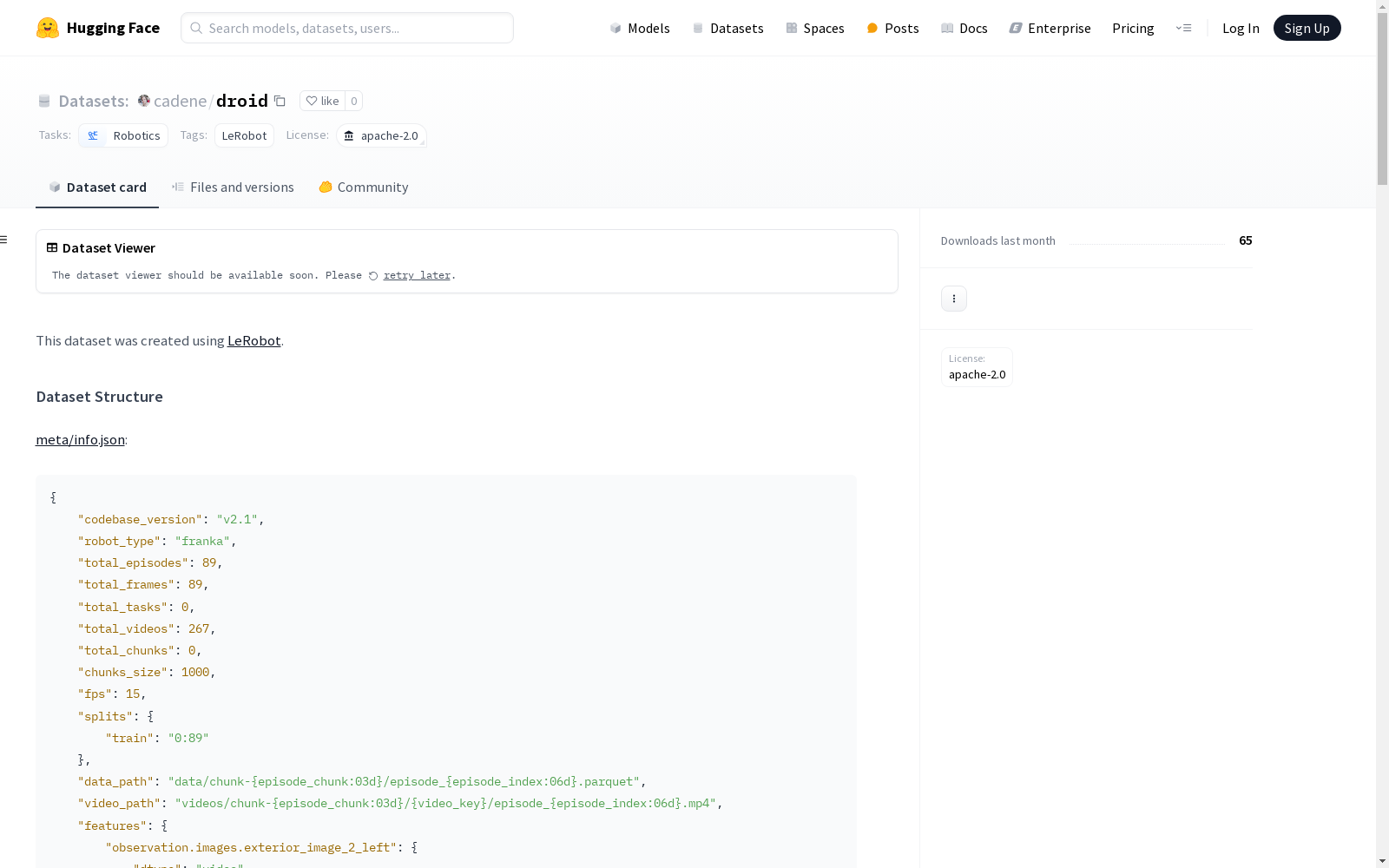1389x868 pixels.
Task: Select the Robotics task tag
Action: tap(123, 135)
